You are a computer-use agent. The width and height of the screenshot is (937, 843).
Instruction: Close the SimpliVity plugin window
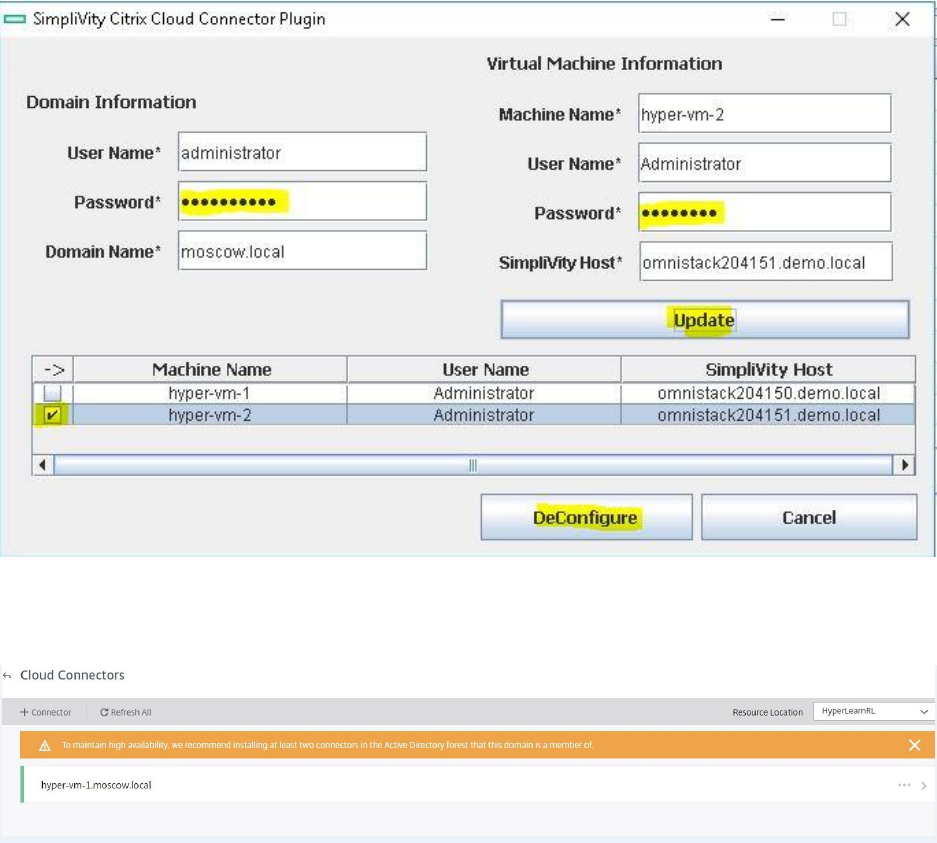click(902, 19)
